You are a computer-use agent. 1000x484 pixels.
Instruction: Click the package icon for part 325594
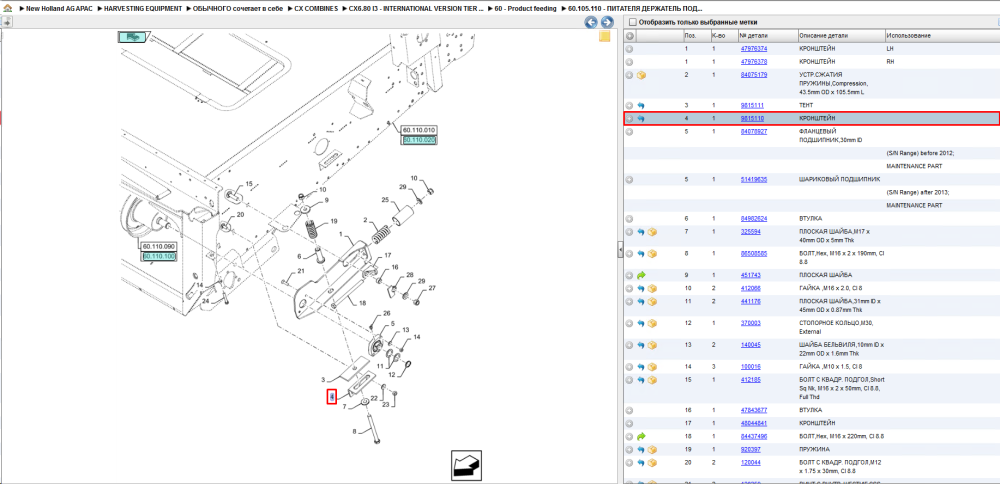(x=652, y=232)
